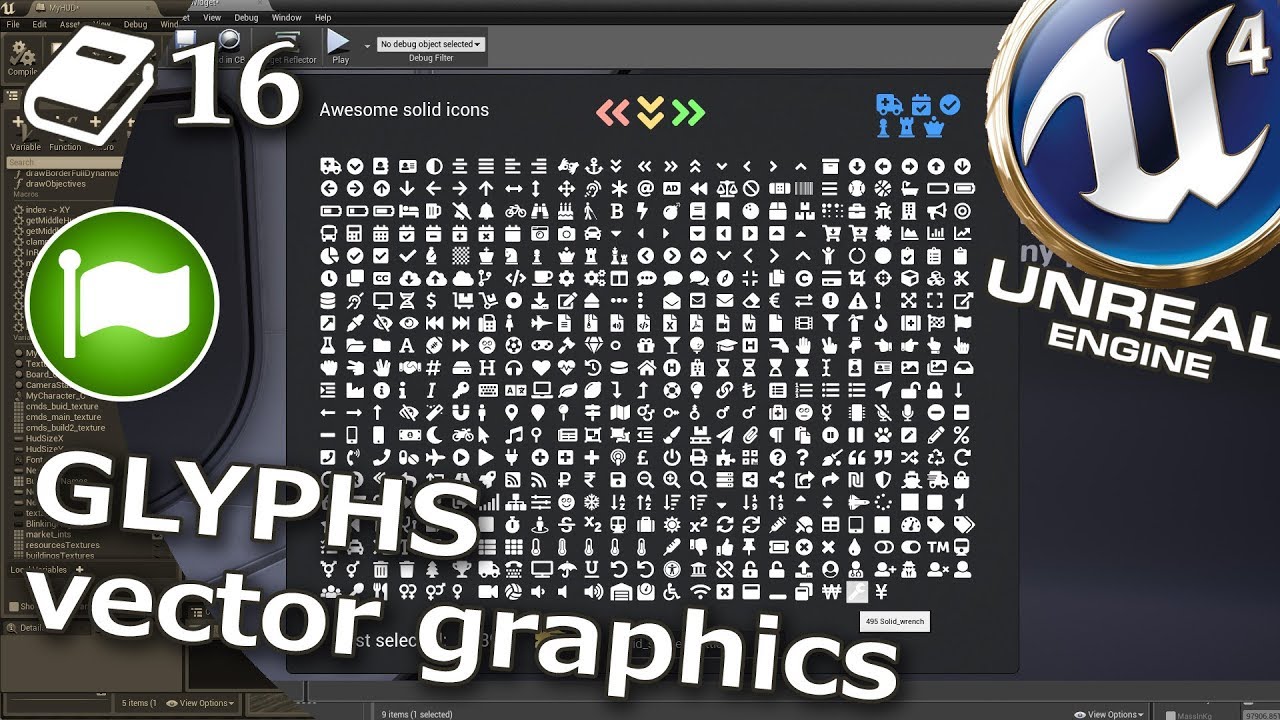Select the bullhorn glyph
The width and height of the screenshot is (1280, 720).
click(935, 211)
